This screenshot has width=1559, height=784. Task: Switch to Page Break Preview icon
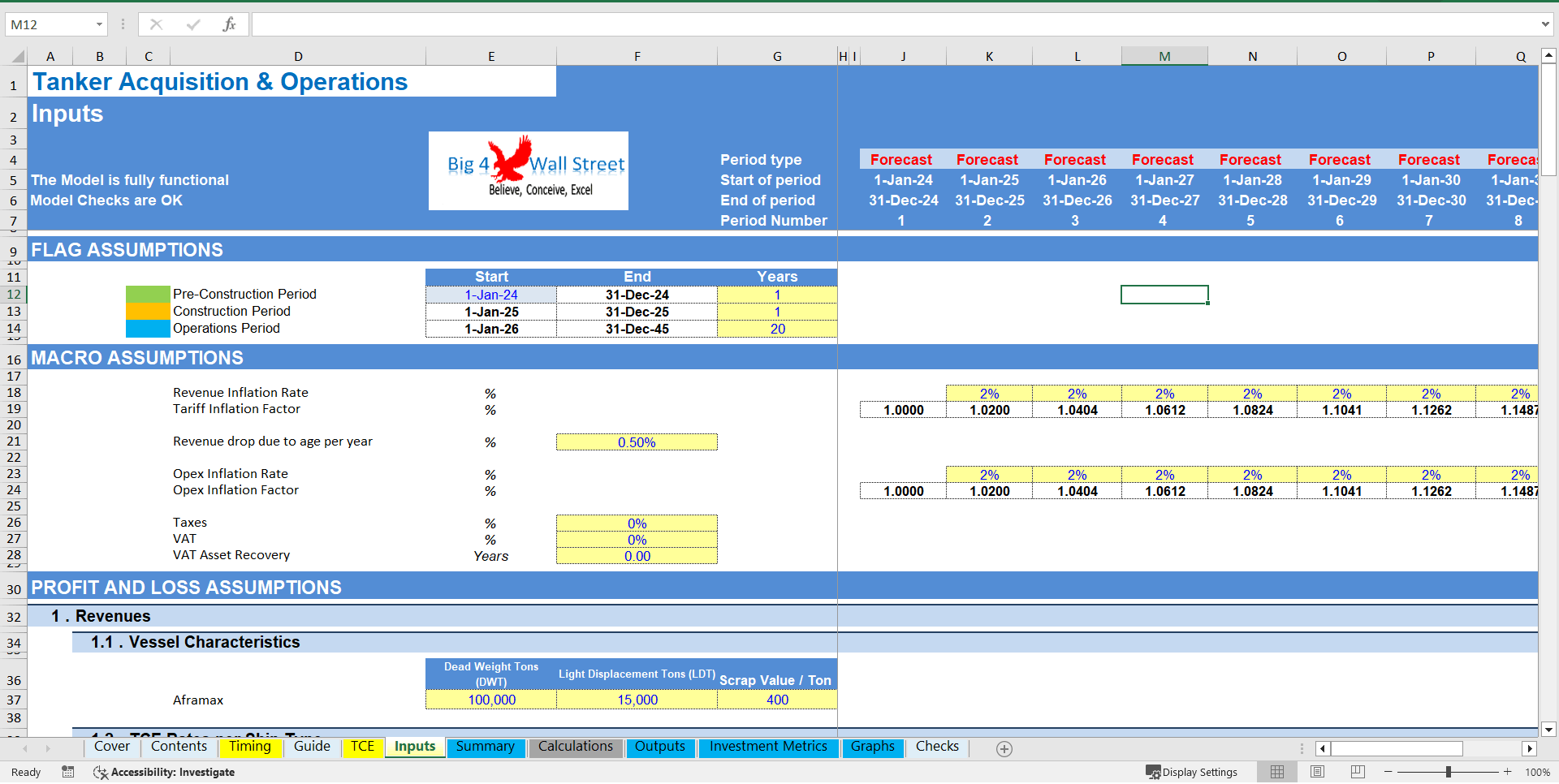click(x=1358, y=772)
